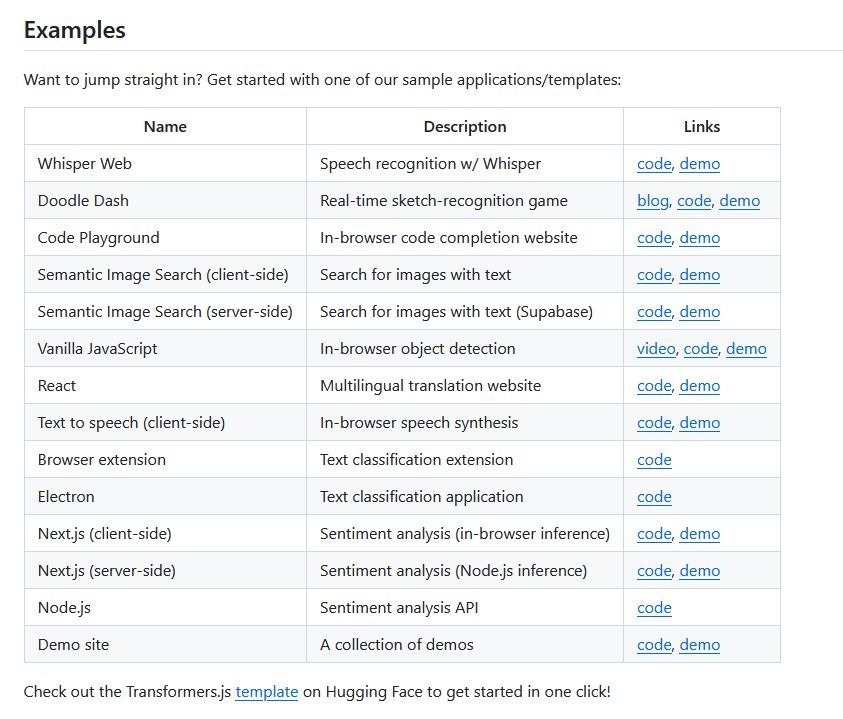Image resolution: width=843 pixels, height=719 pixels.
Task: Open the Whisper Web demo link
Action: (699, 164)
